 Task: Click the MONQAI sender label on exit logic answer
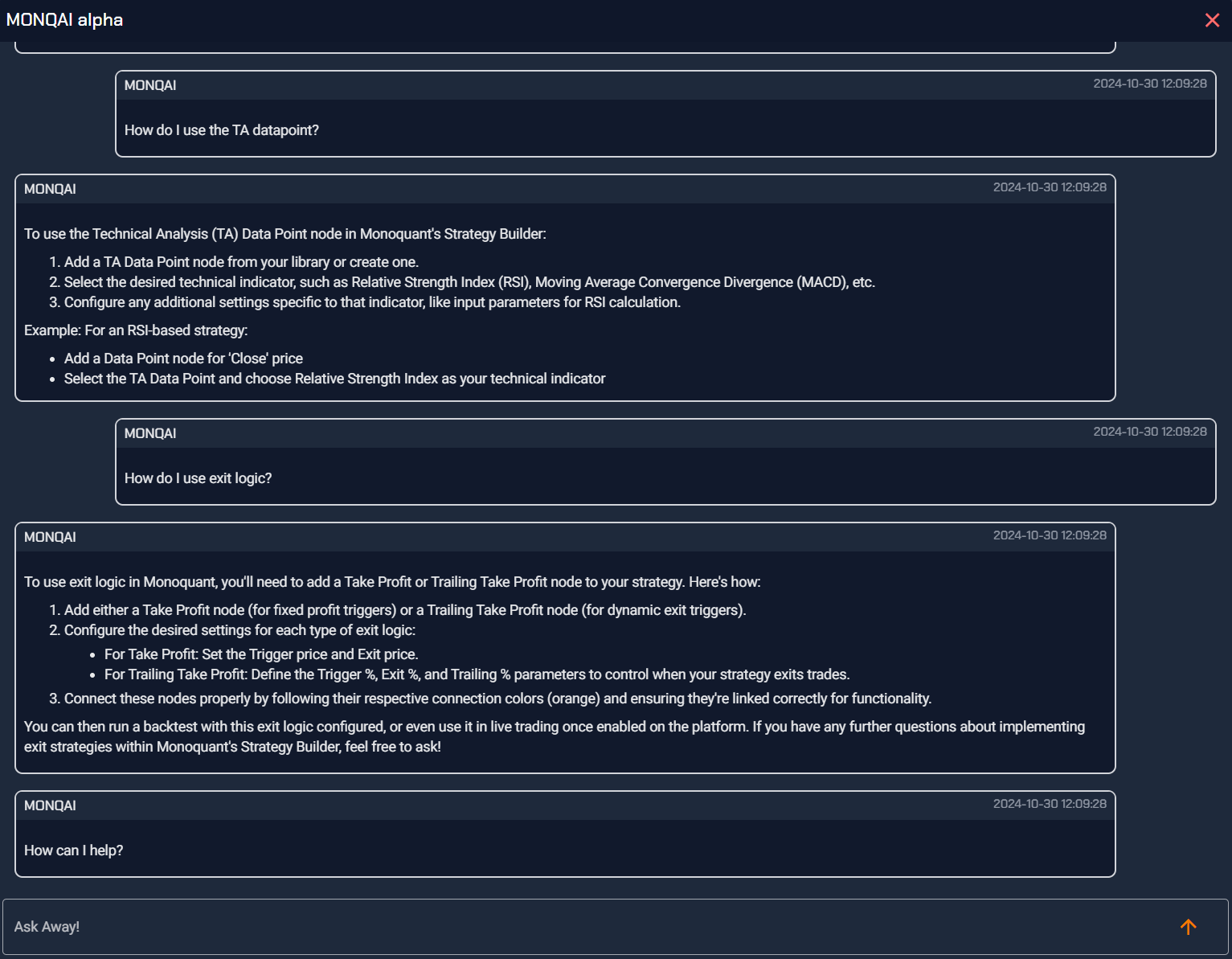point(50,537)
